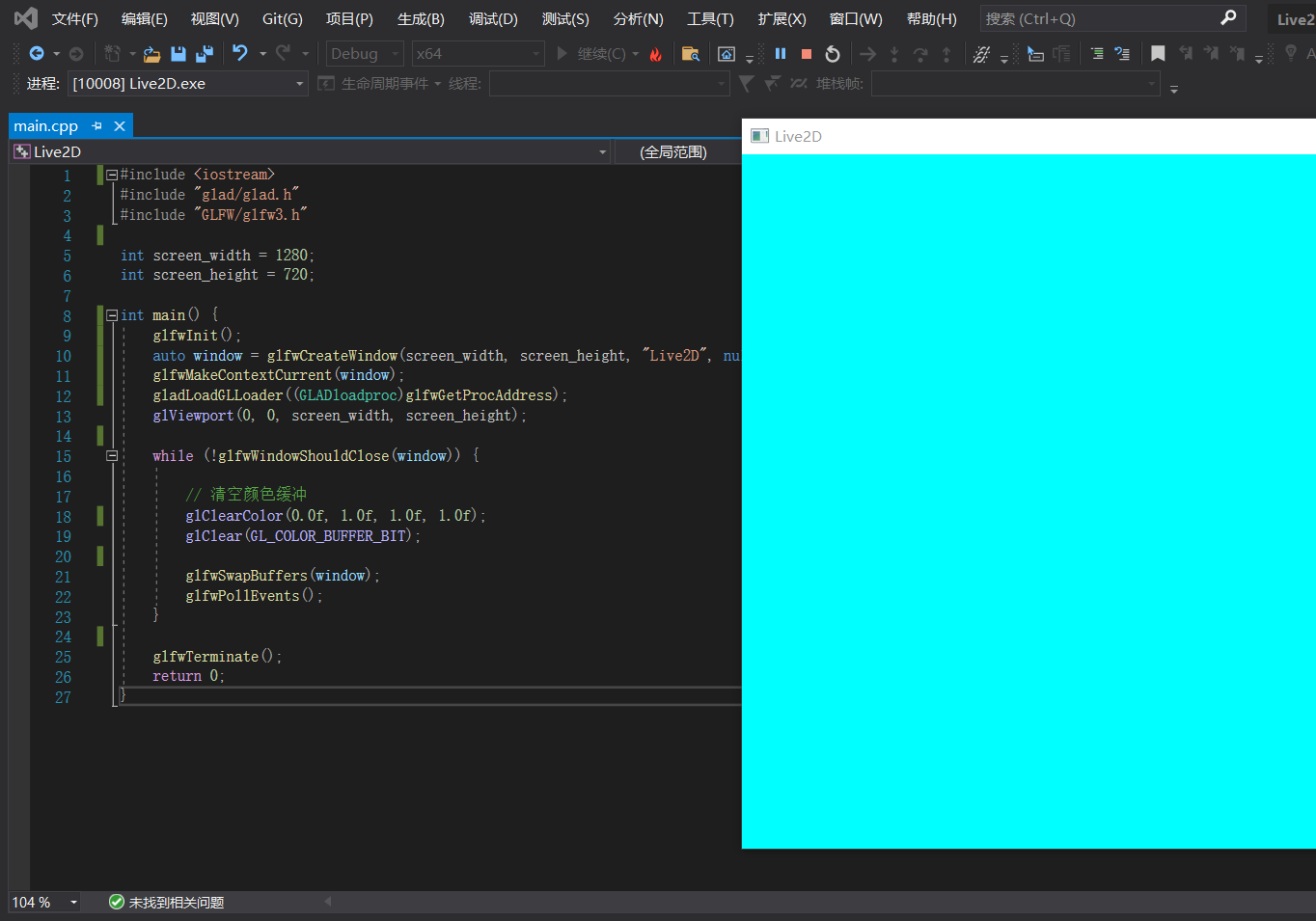1316x921 pixels.
Task: Click the Save All icon
Action: (204, 54)
